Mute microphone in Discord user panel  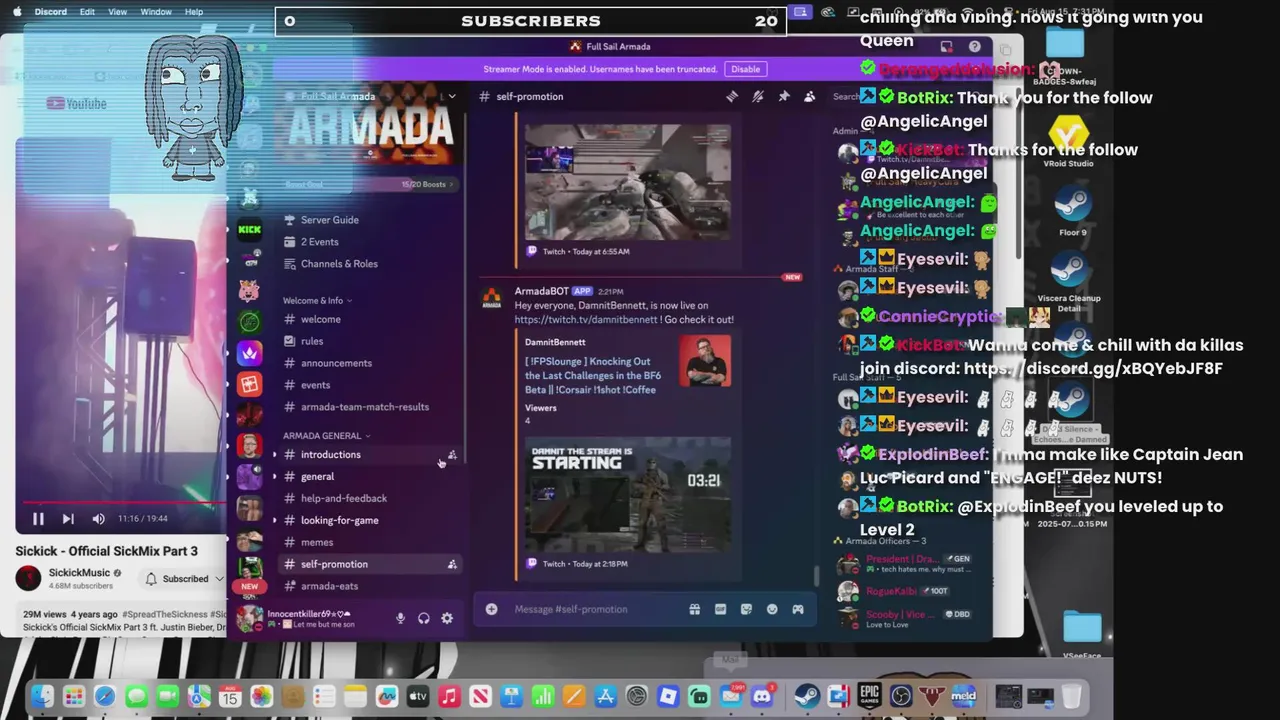coord(400,618)
